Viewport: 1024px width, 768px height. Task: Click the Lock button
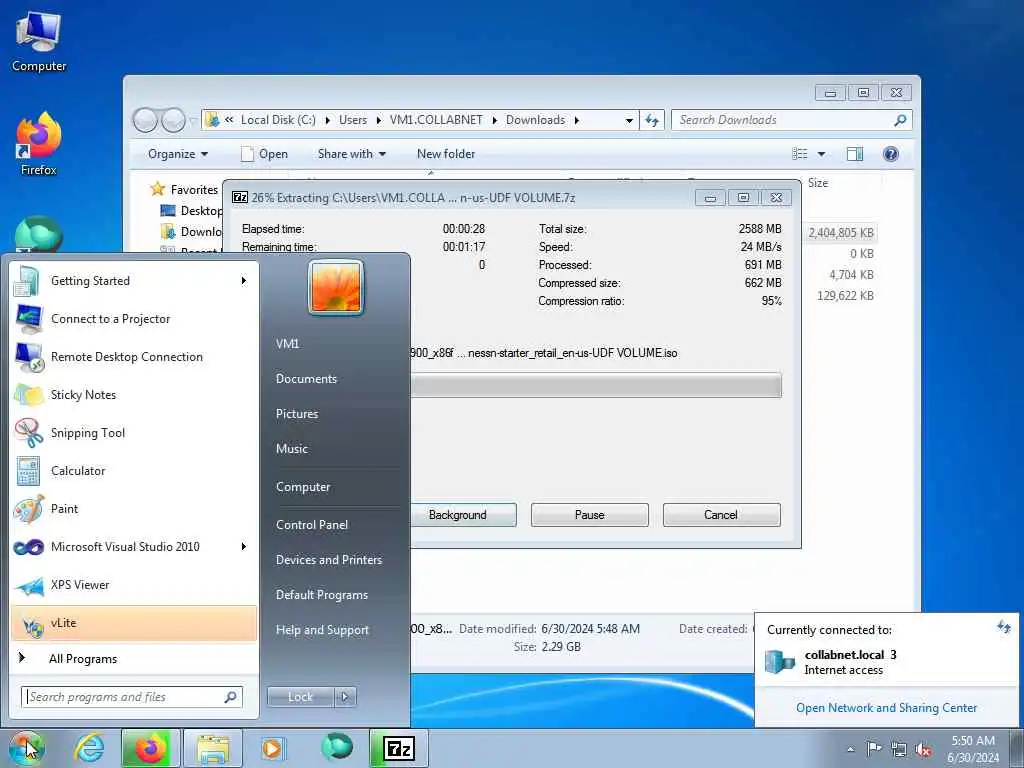click(300, 697)
